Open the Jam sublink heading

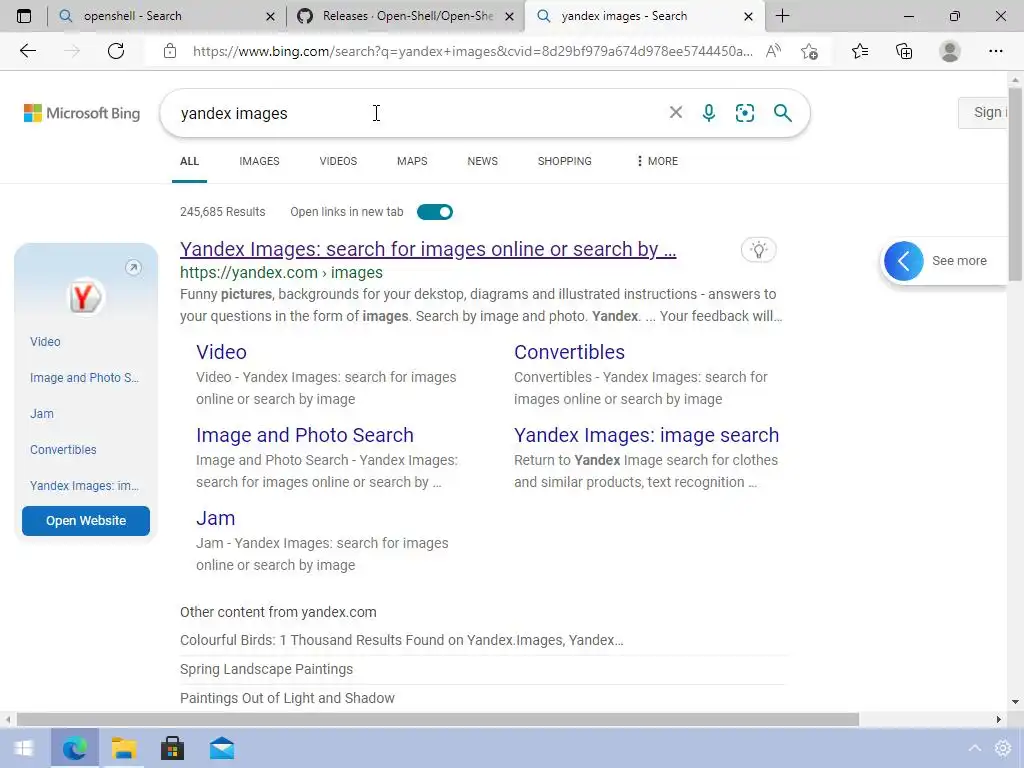216,518
